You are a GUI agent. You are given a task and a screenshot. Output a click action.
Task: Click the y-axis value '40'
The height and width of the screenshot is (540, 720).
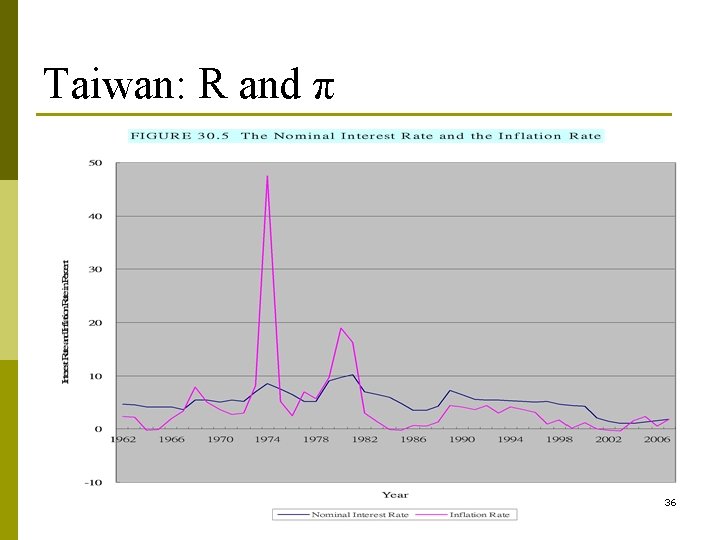[x=96, y=216]
